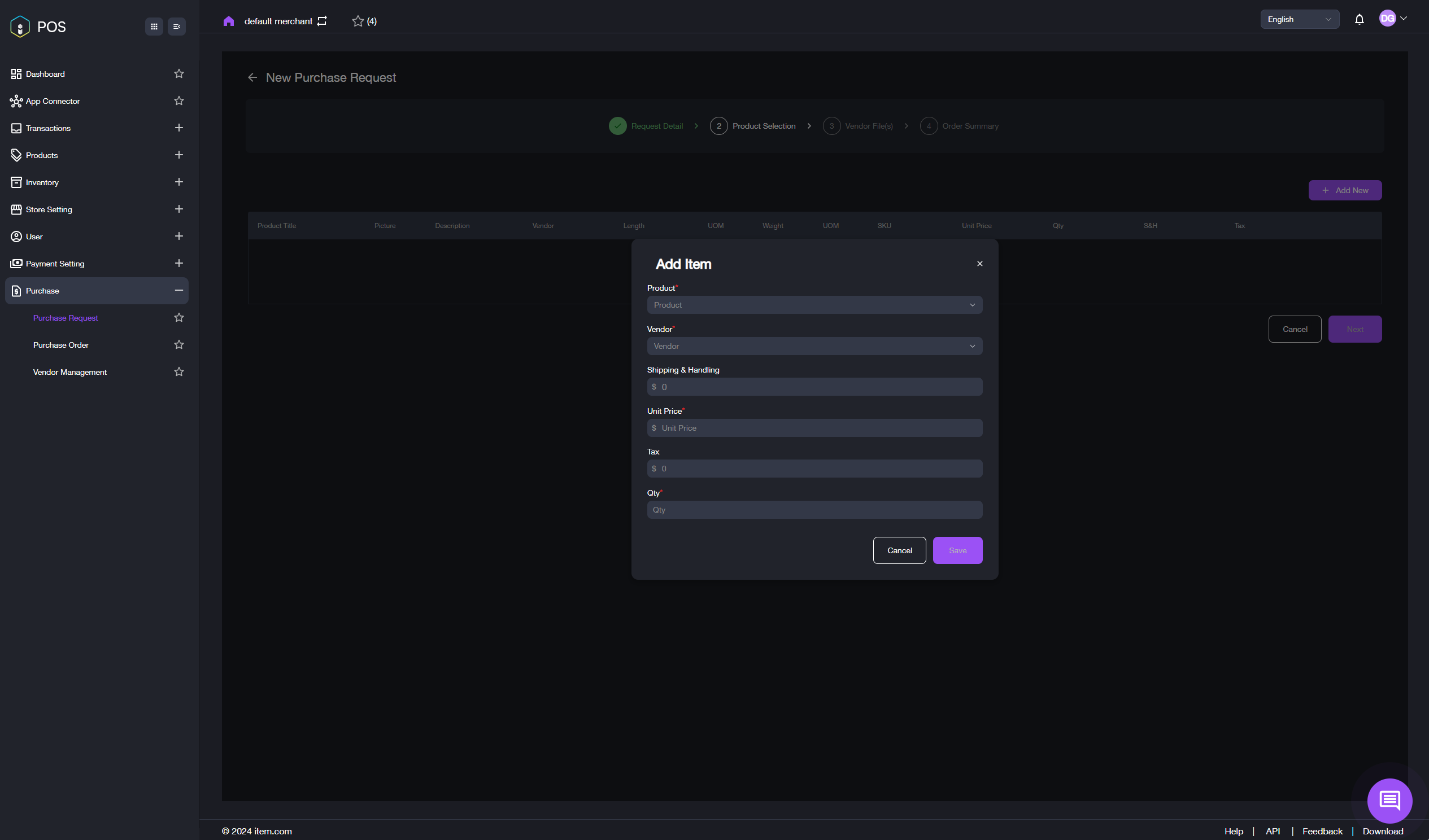Open the English language selector
This screenshot has height=840, width=1429.
tap(1299, 19)
